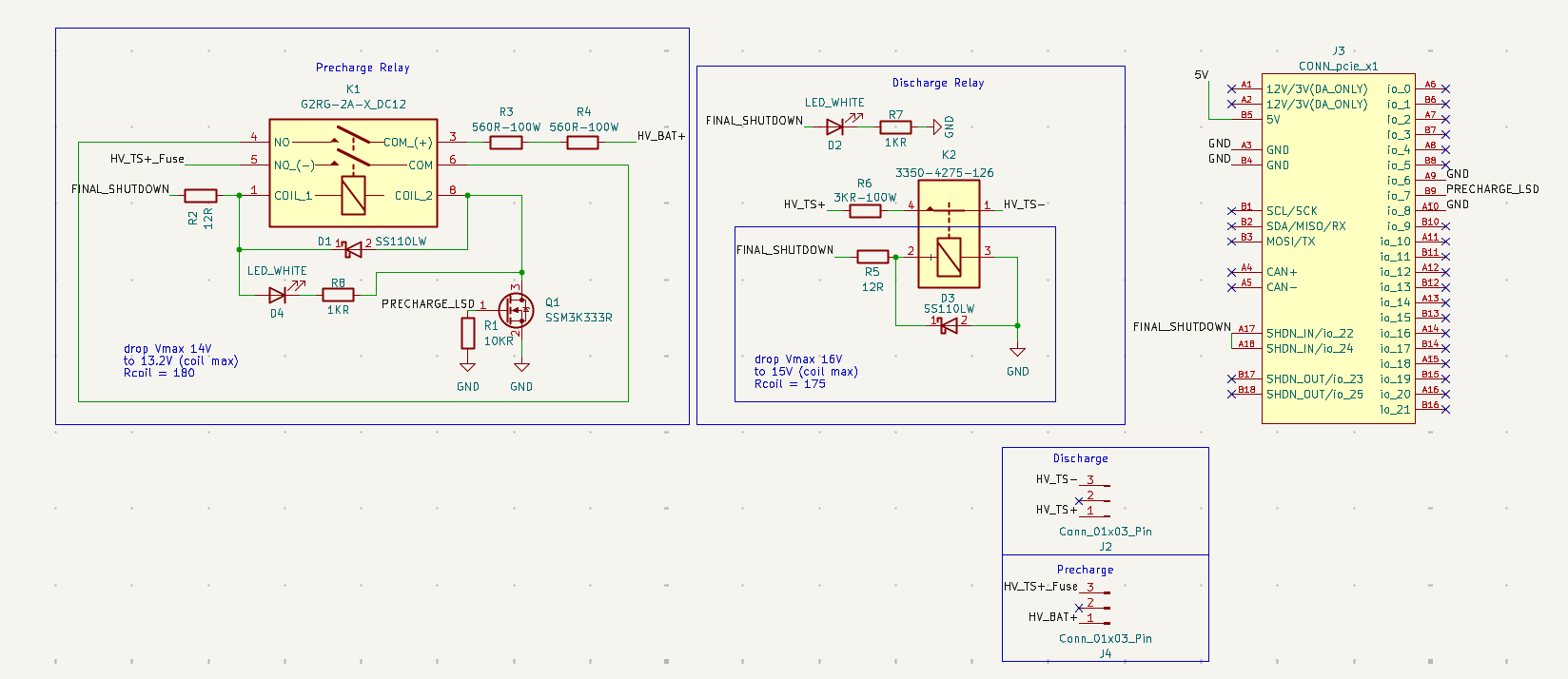Click the Discharge Relay title text
The width and height of the screenshot is (1568, 679).
[x=938, y=83]
